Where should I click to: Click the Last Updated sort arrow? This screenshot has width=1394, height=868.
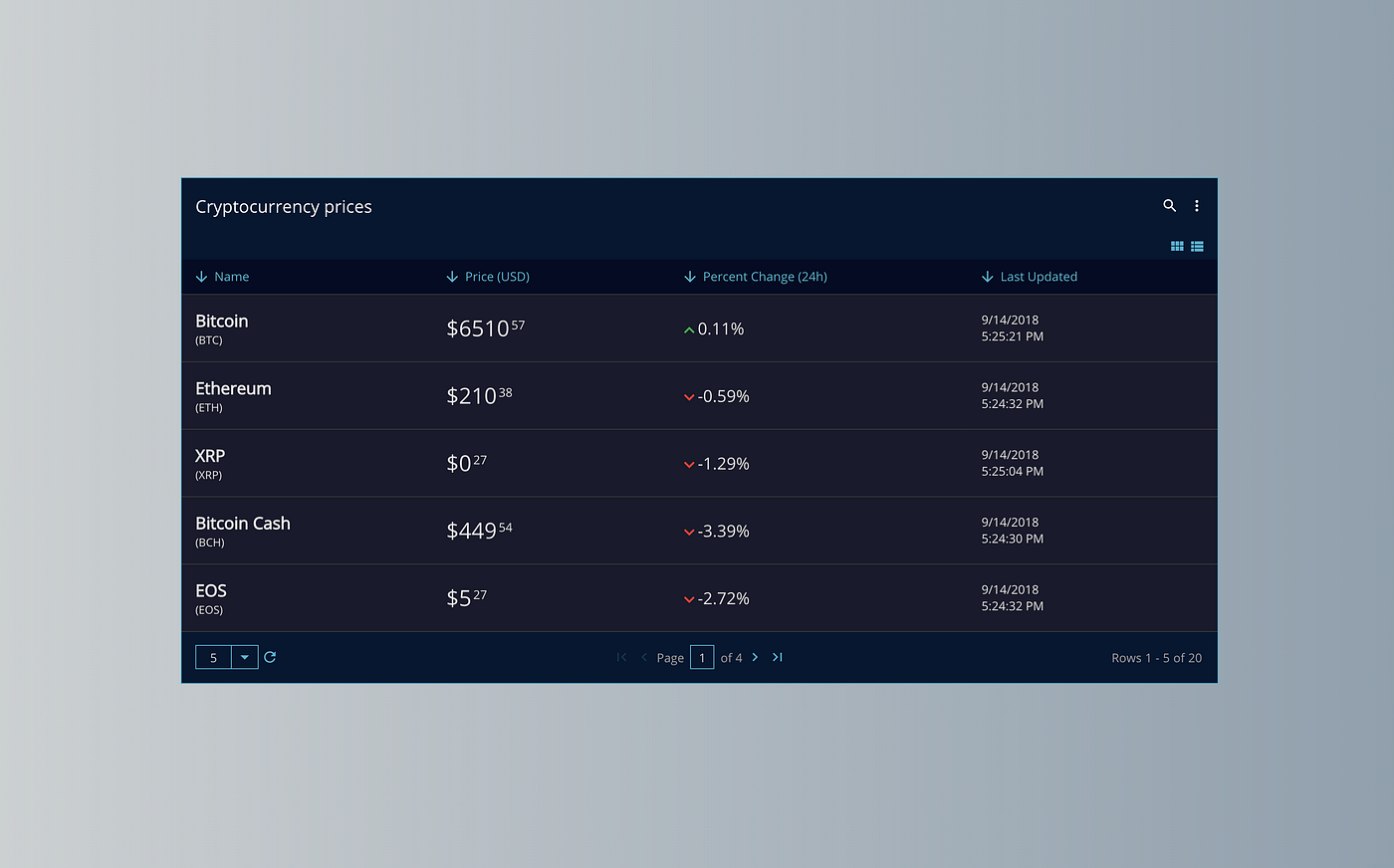tap(987, 277)
